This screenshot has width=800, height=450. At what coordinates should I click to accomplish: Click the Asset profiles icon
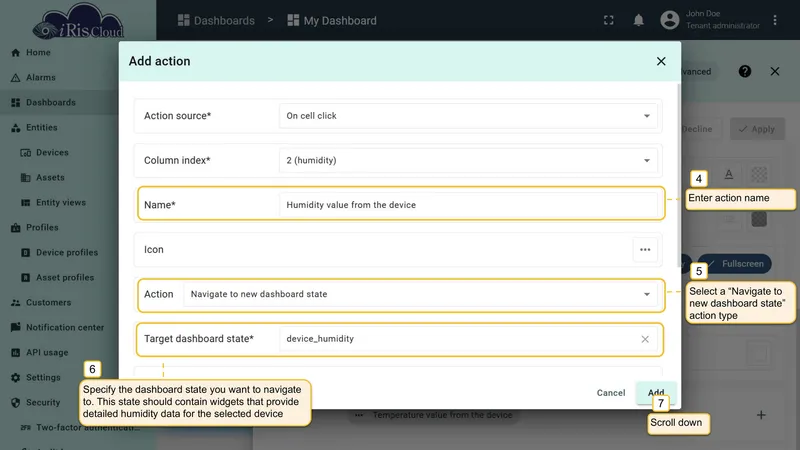point(26,278)
